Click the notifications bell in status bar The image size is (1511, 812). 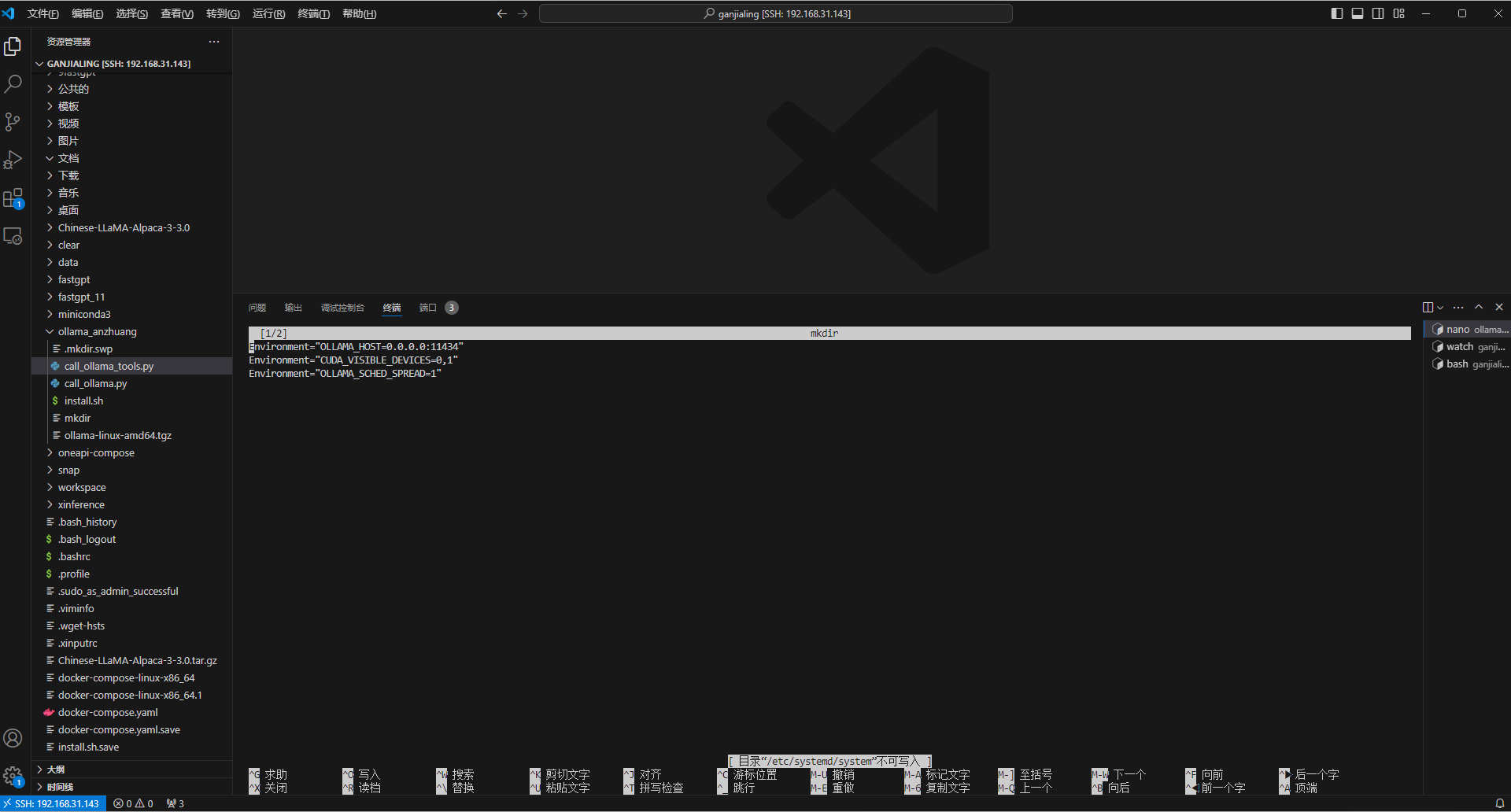click(x=1499, y=803)
